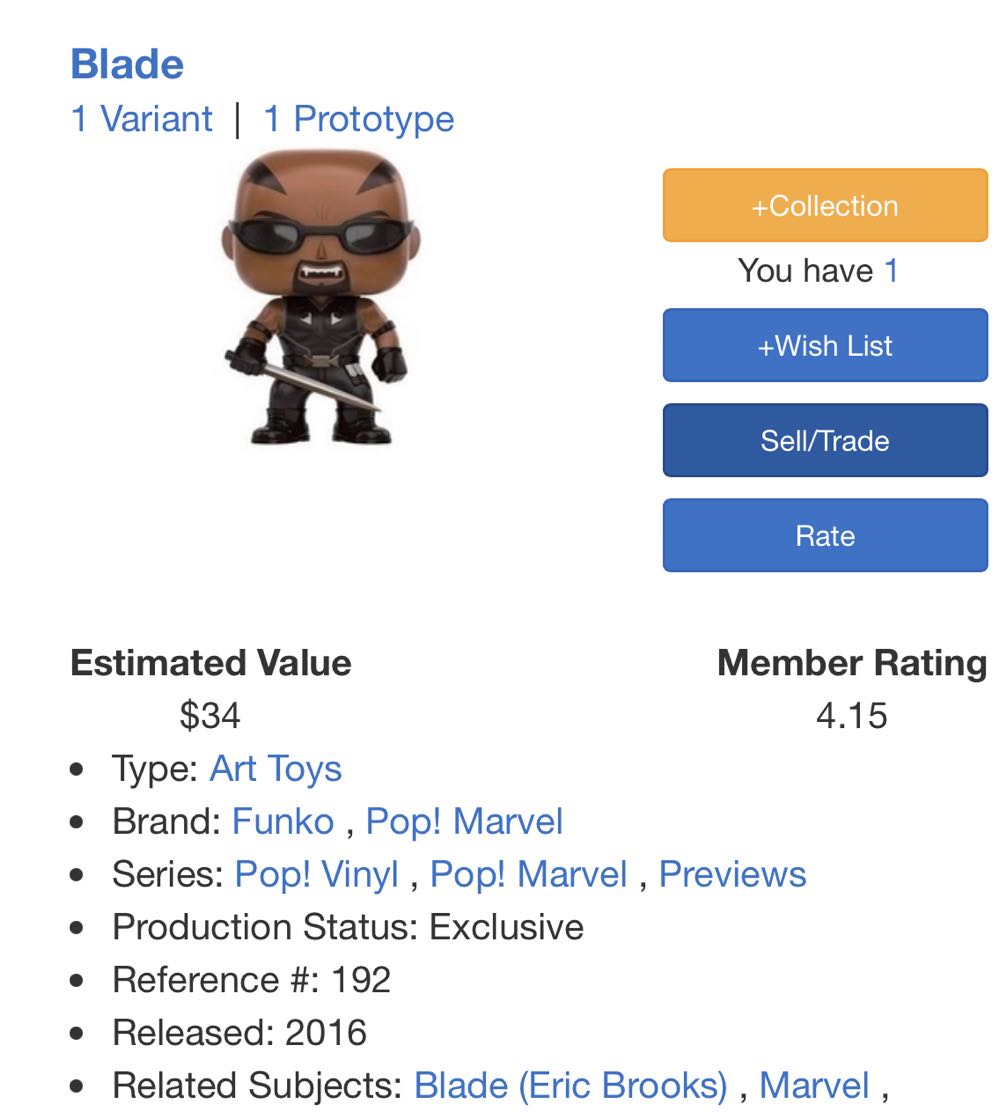Add the item to your Wish List
Viewport: 1000px width, 1112px height.
click(x=823, y=345)
